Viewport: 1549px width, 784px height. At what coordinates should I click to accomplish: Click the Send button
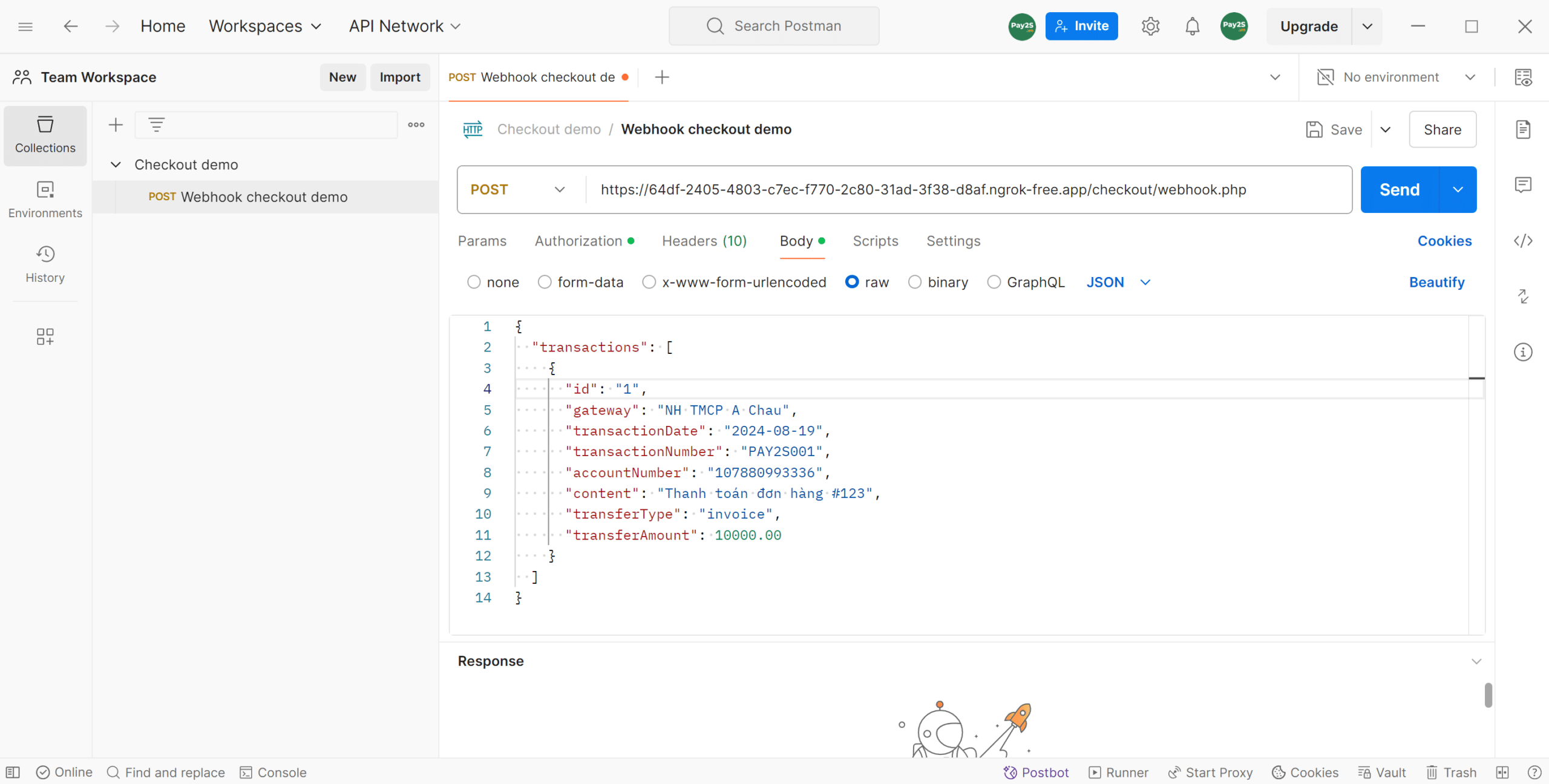[1400, 190]
